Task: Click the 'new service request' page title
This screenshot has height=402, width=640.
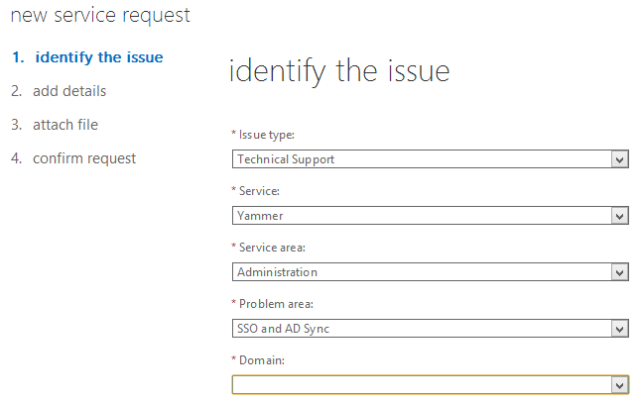Action: coord(99,16)
